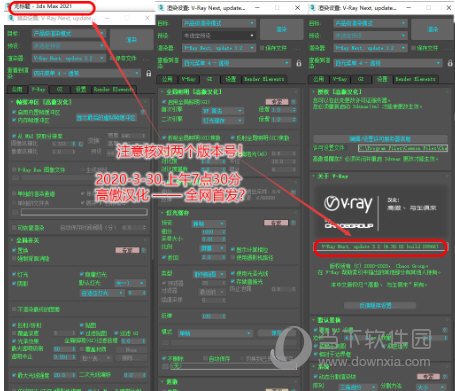This screenshot has width=455, height=391.
Task: Collapse 灯光缓存 rollout in middle window
Action: 162,213
